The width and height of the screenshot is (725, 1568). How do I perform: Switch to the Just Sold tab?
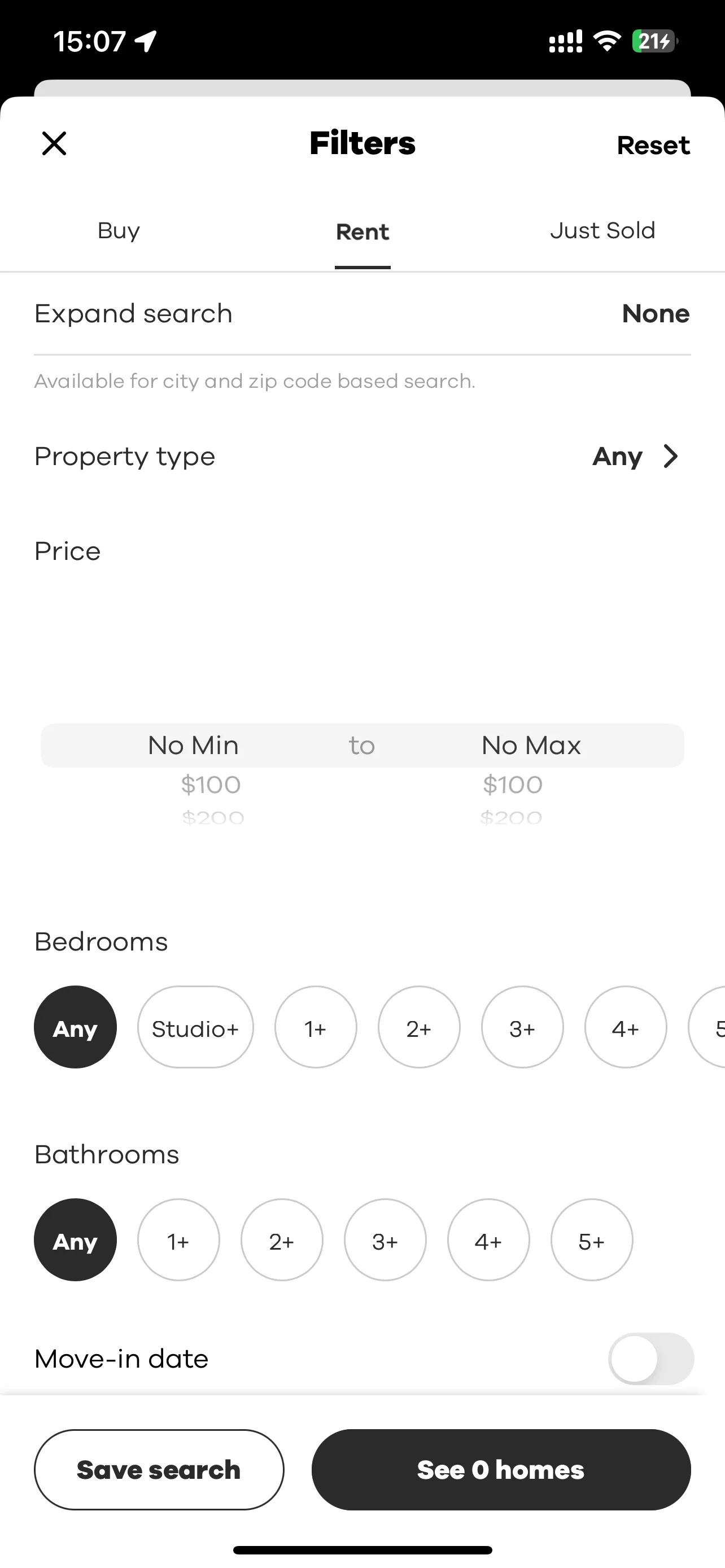point(602,231)
